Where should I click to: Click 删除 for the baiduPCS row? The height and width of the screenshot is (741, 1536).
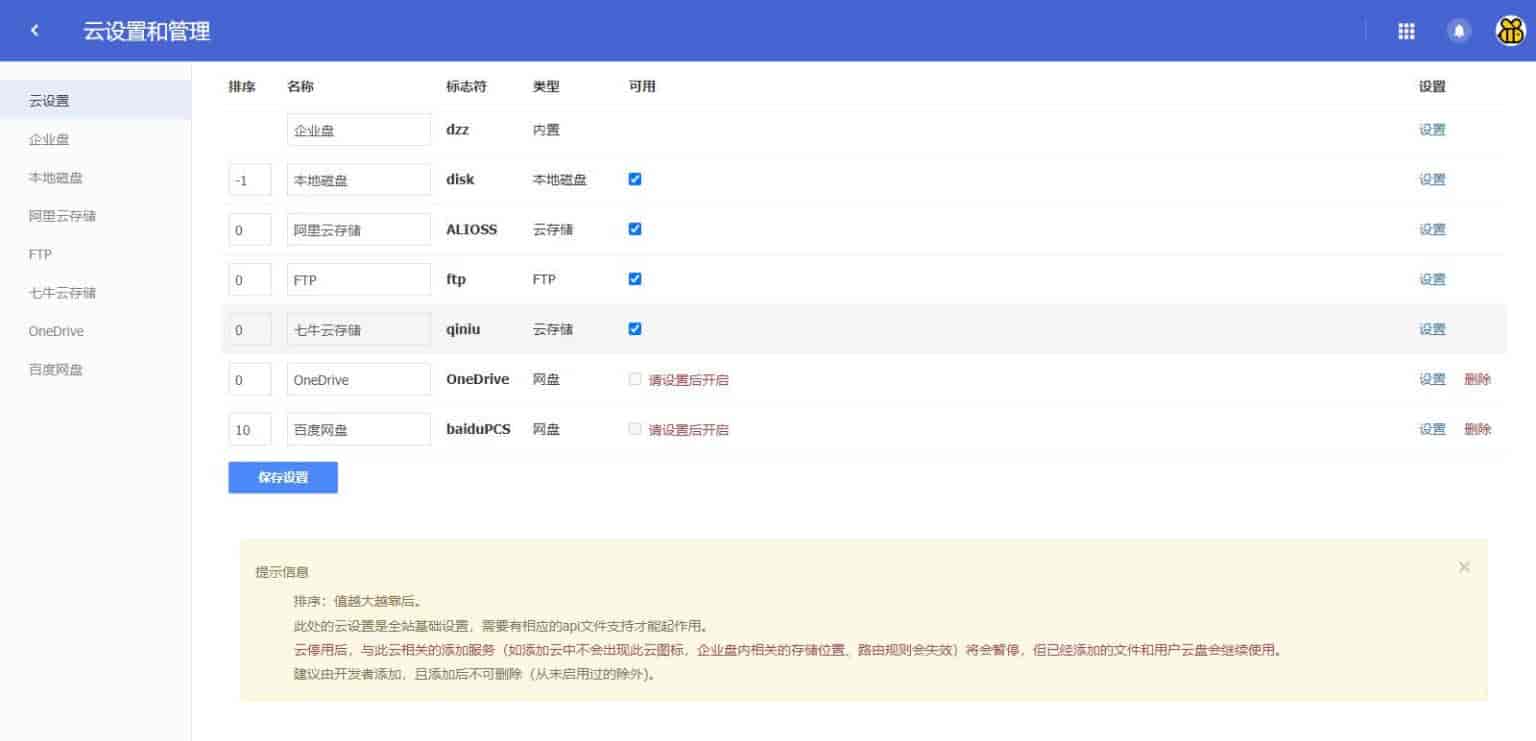coord(1477,429)
